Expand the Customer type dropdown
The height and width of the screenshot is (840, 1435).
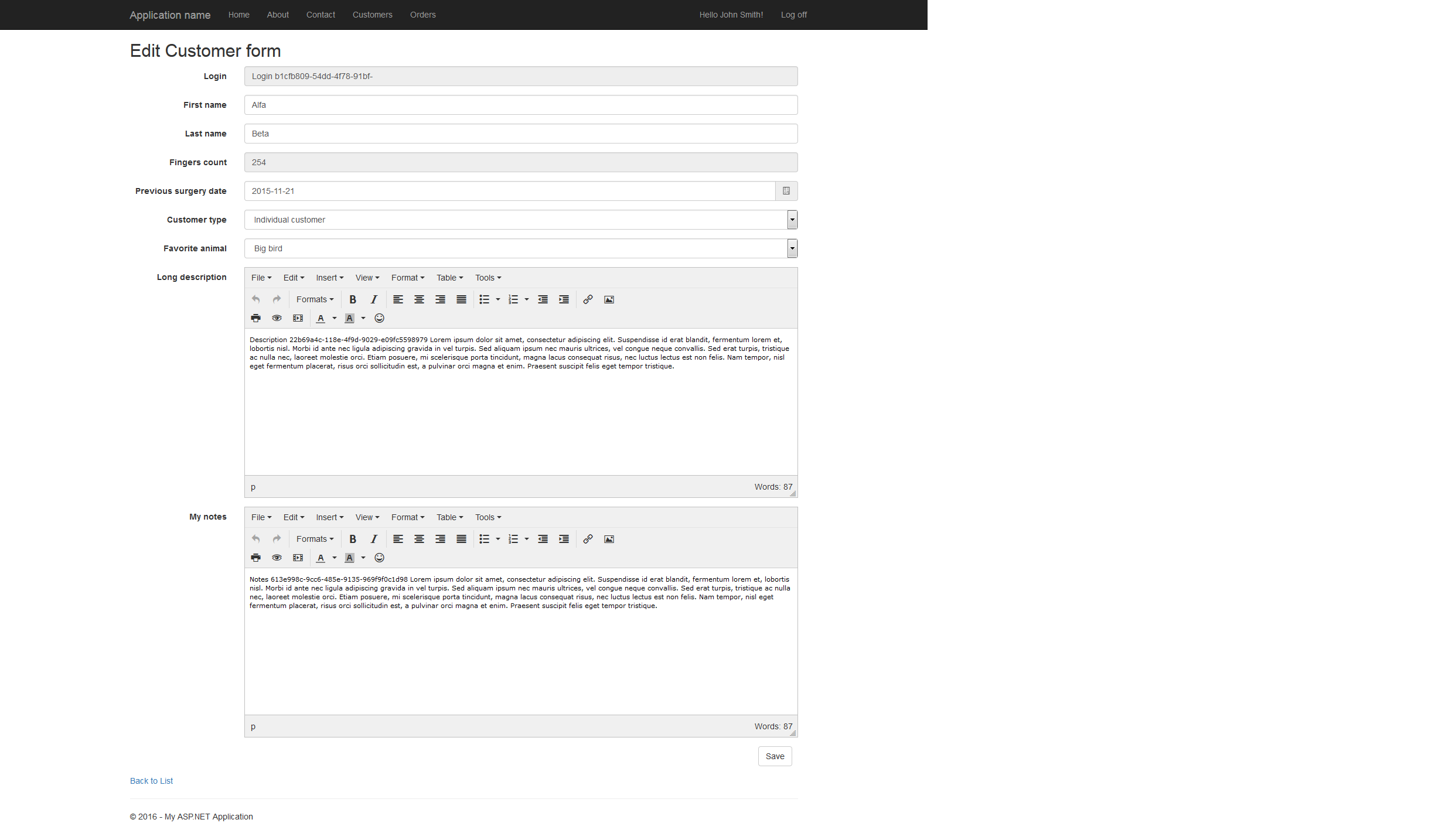pos(790,219)
